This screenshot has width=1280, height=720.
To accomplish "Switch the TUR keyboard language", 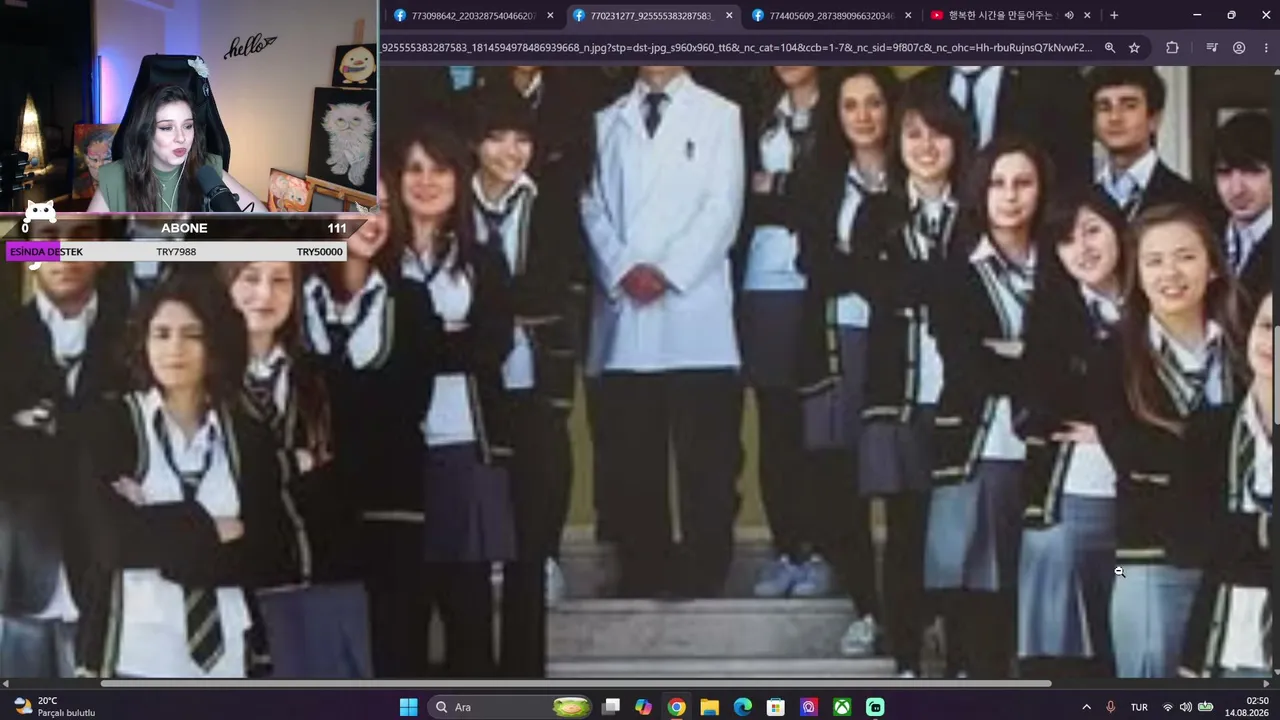I will 1139,707.
